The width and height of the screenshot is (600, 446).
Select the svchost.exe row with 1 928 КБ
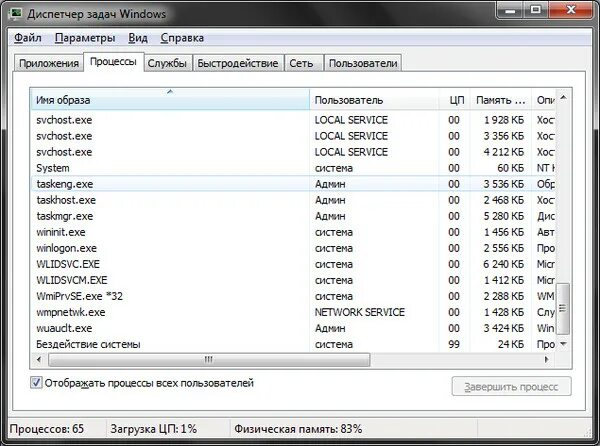pos(293,120)
